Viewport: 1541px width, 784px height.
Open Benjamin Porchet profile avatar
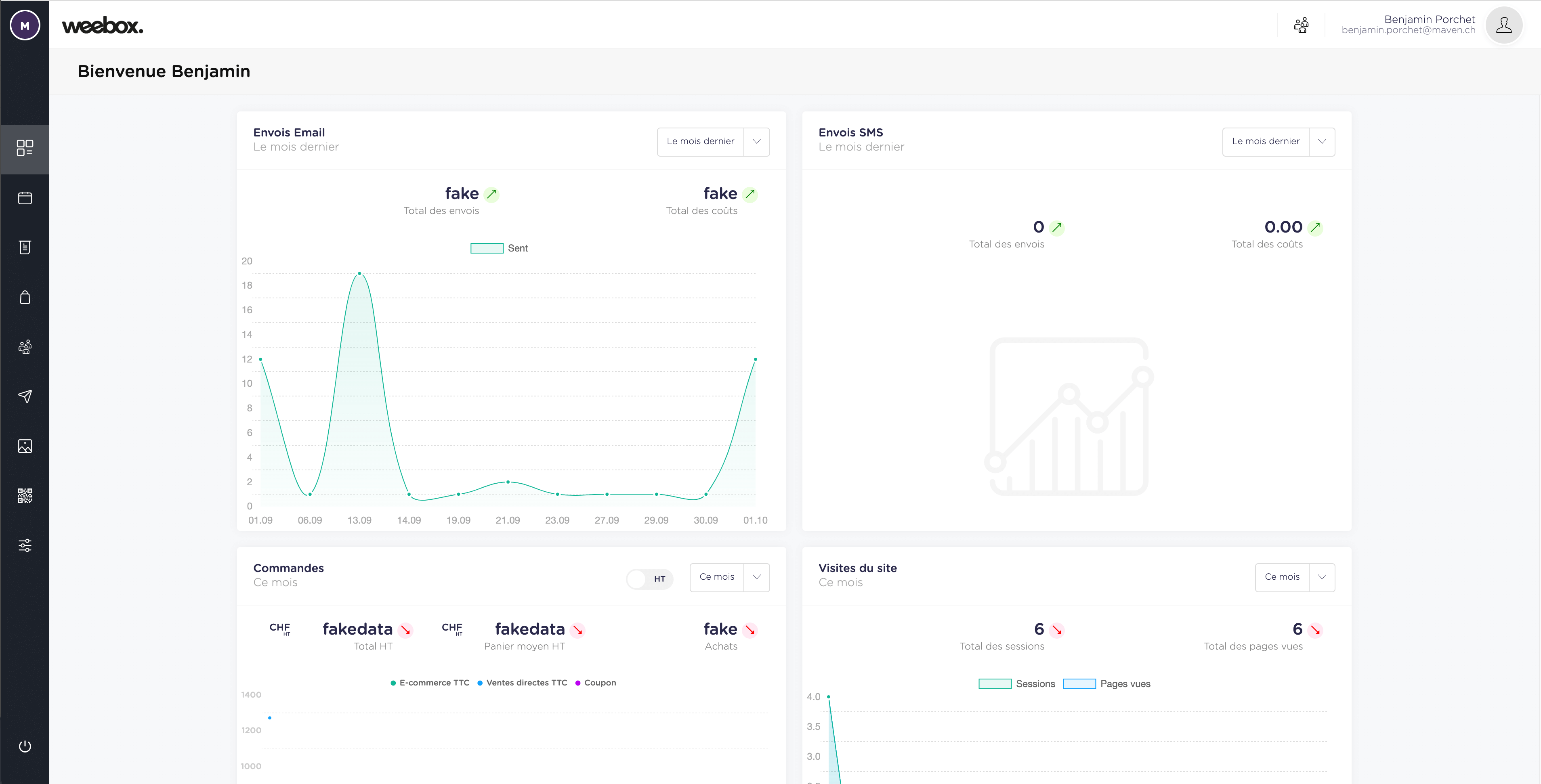(1505, 25)
